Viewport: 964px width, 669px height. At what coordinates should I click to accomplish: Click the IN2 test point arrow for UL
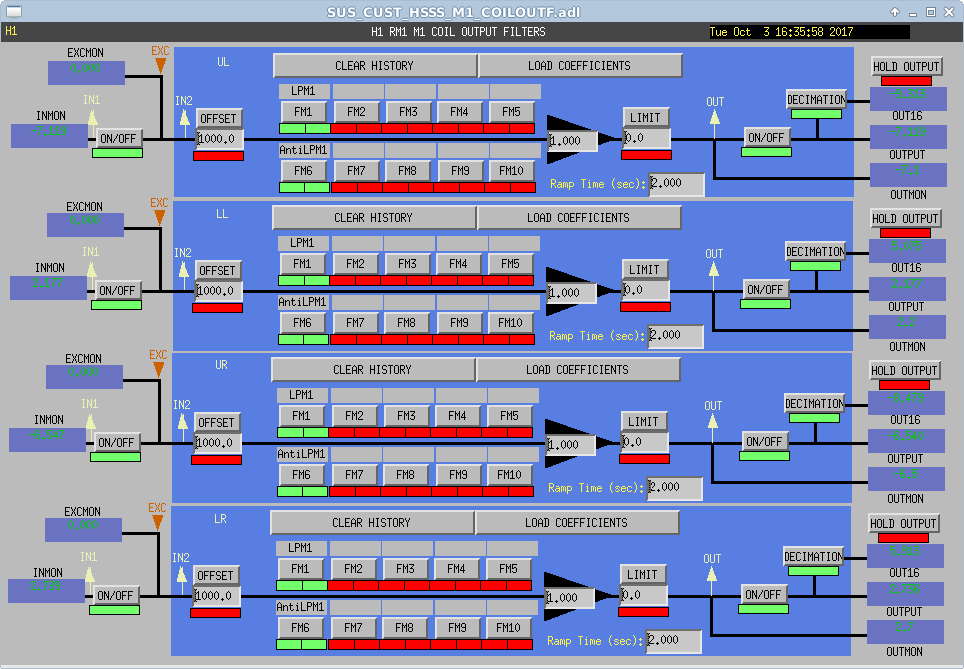184,119
